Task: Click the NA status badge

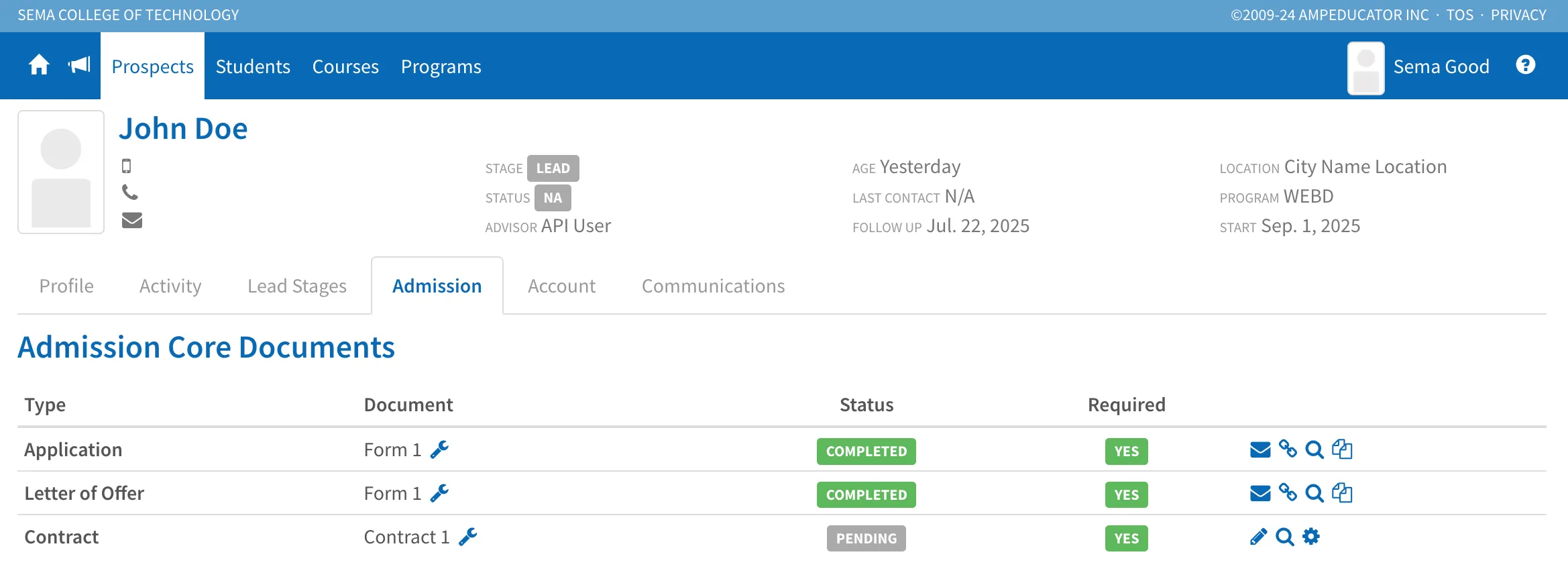Action: coord(553,198)
